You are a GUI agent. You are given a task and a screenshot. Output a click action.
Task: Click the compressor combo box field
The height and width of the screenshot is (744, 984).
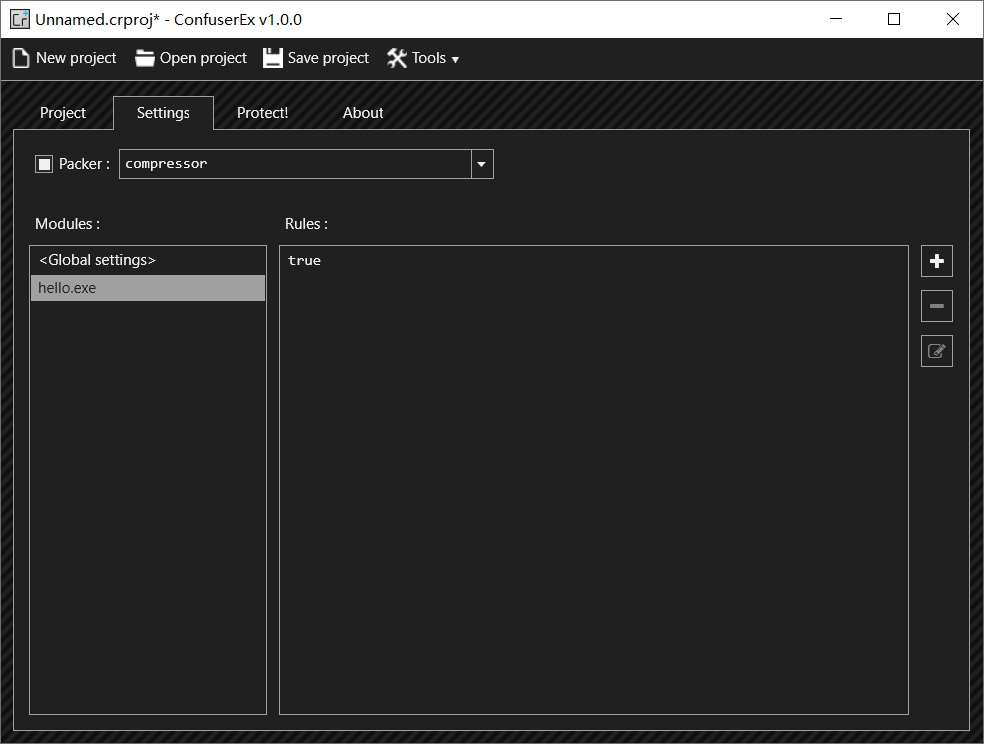click(306, 164)
